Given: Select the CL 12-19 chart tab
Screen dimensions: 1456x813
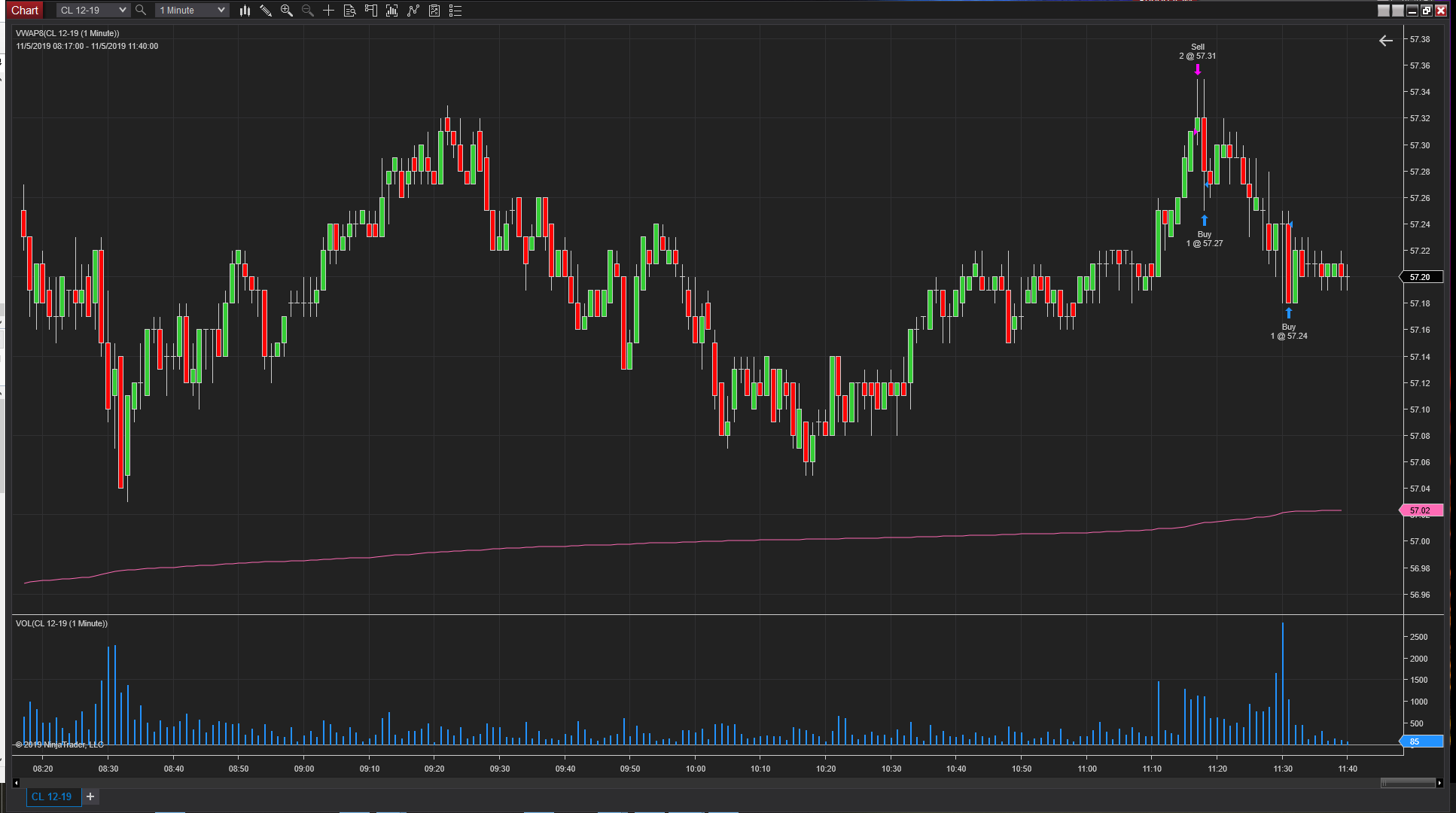Looking at the screenshot, I should (x=52, y=796).
